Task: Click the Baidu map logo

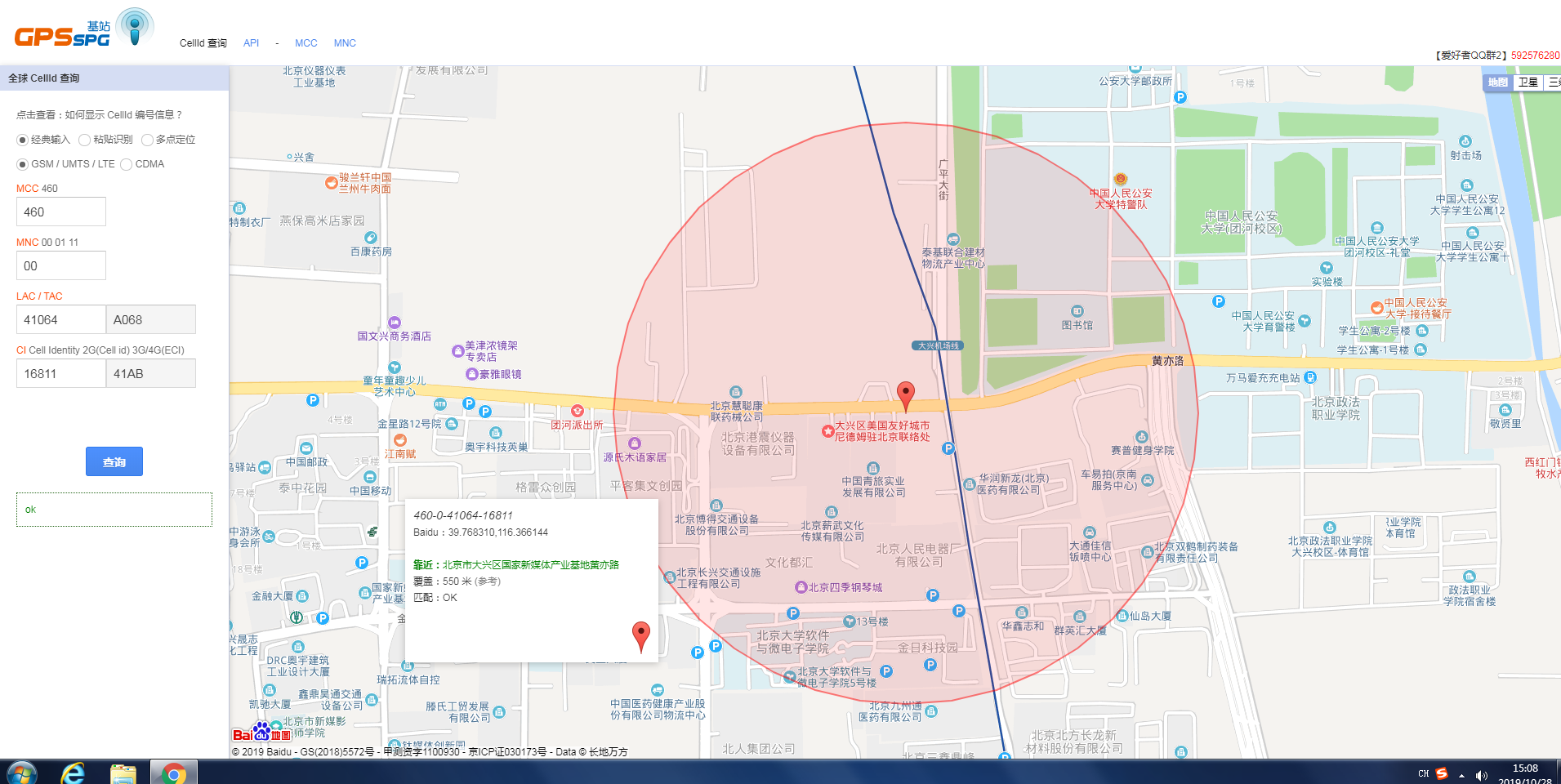Action: 261,732
